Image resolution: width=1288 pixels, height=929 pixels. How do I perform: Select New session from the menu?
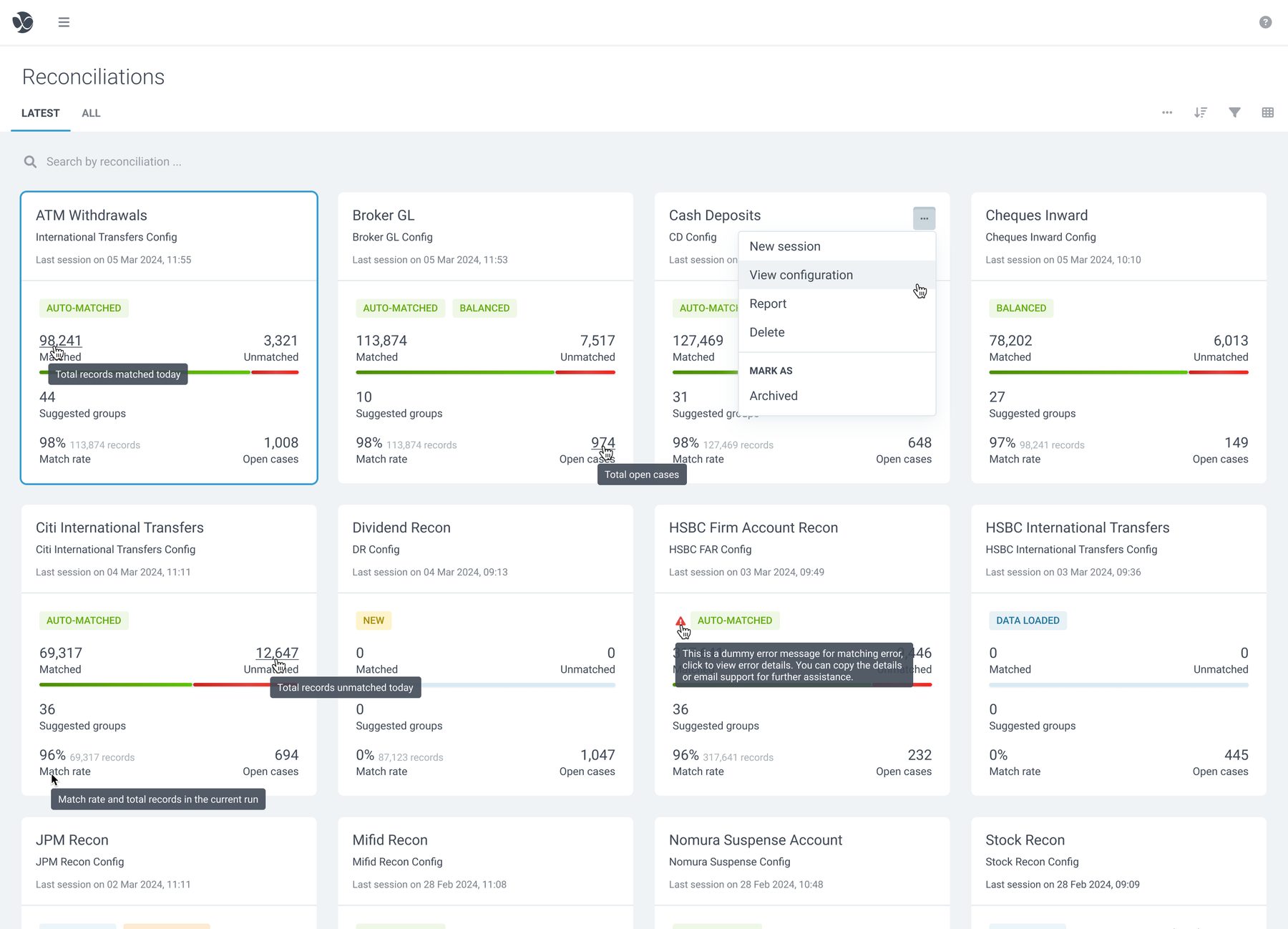tap(836, 246)
